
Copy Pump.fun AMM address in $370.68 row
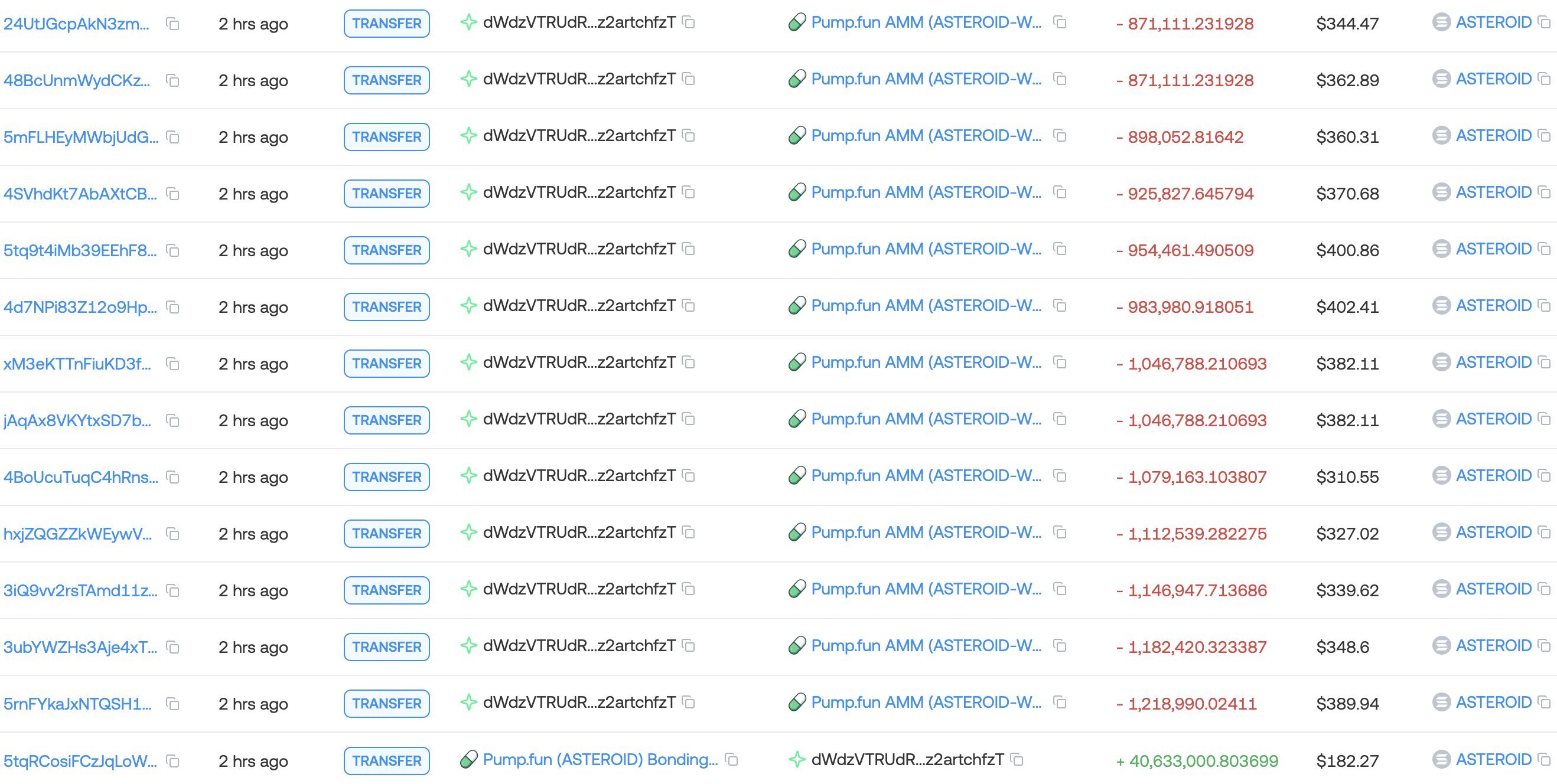(1060, 192)
